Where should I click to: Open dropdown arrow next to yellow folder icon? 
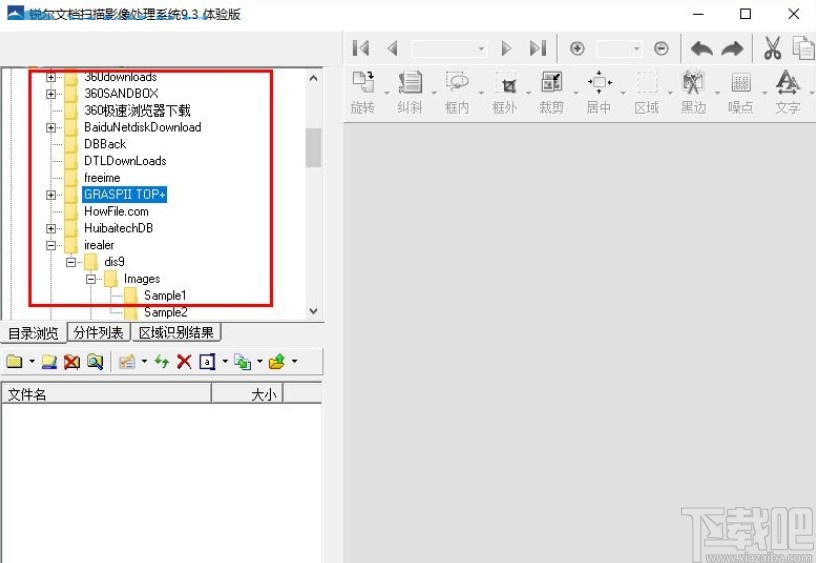(32, 361)
